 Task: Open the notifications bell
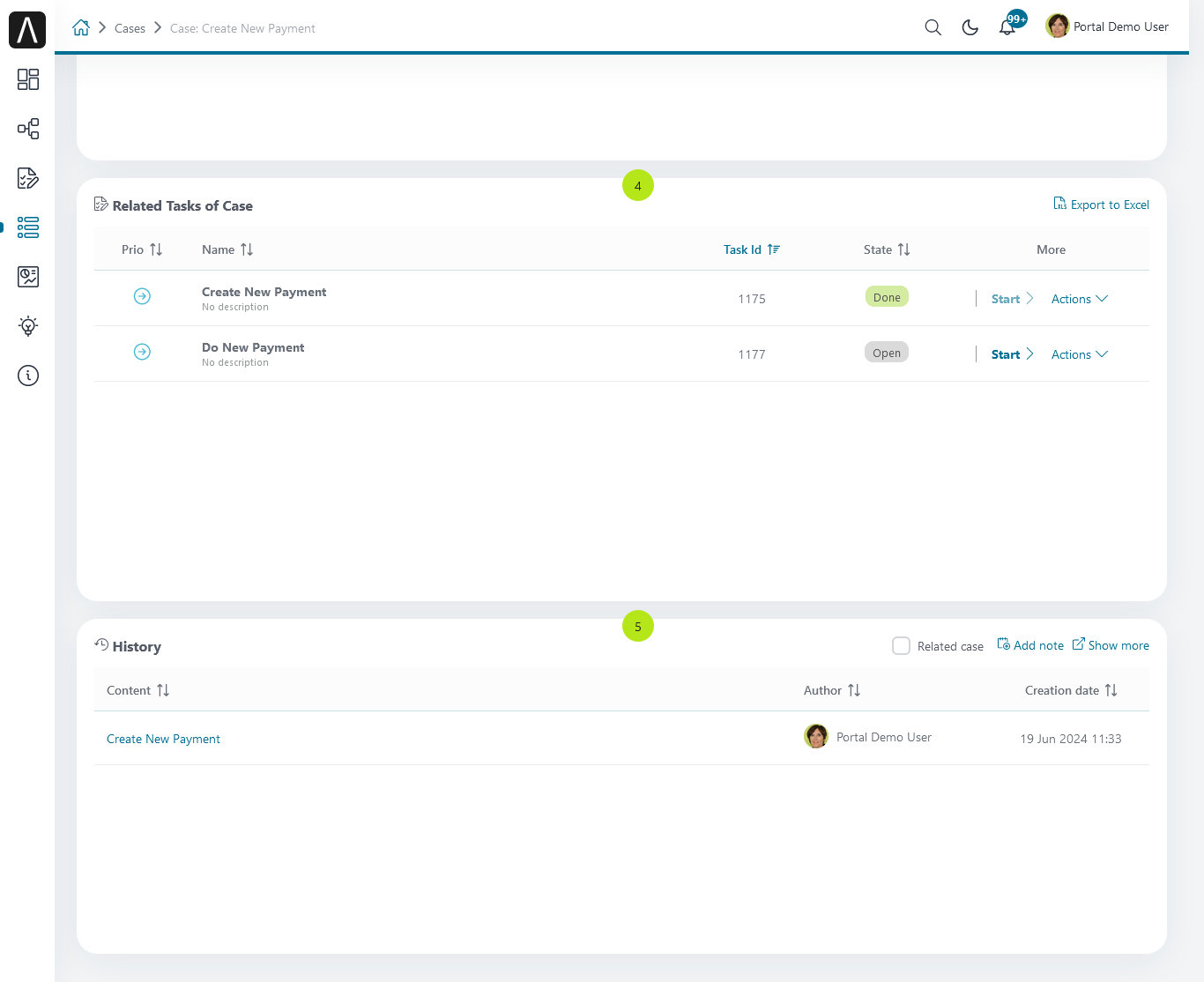(x=1007, y=27)
